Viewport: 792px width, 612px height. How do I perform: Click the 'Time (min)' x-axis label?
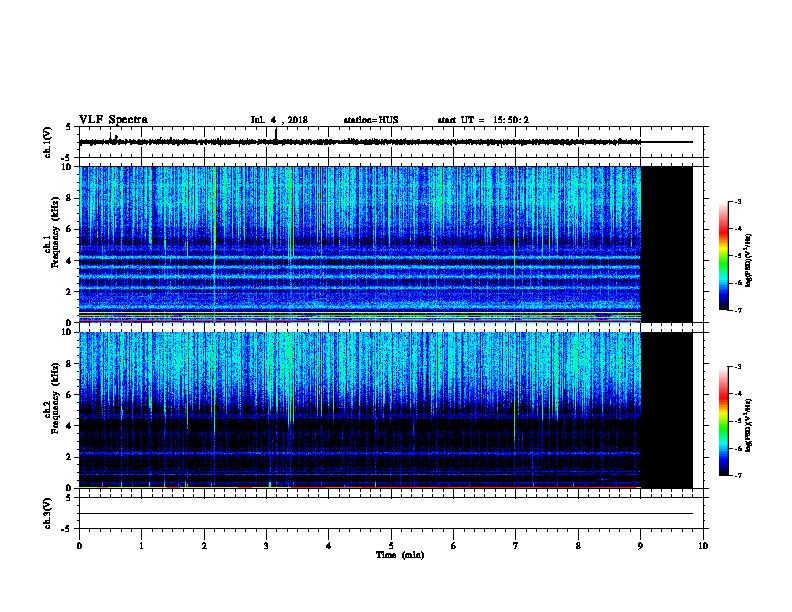click(x=400, y=555)
